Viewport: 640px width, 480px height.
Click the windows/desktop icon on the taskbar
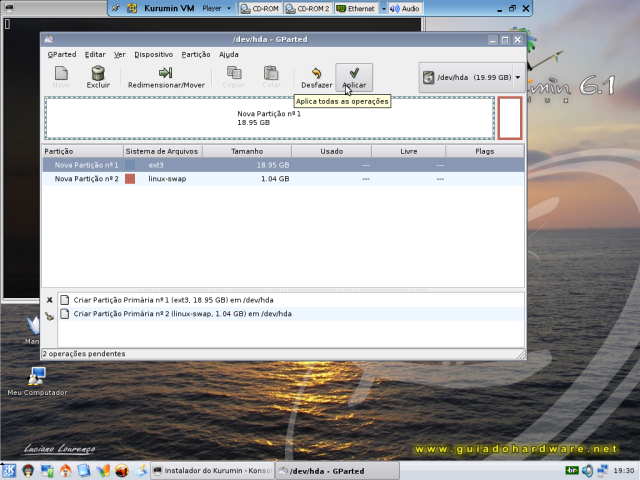point(47,471)
